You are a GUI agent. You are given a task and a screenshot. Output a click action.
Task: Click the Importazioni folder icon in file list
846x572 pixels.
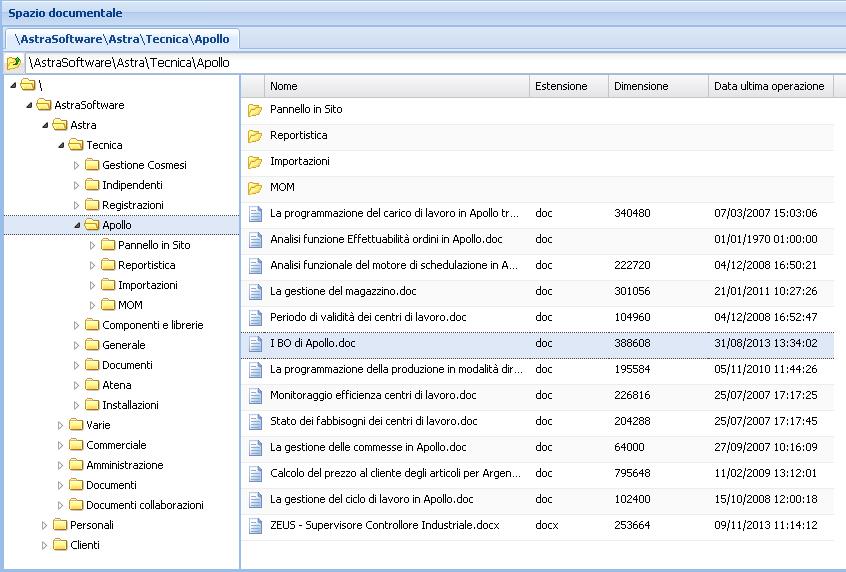[x=255, y=162]
